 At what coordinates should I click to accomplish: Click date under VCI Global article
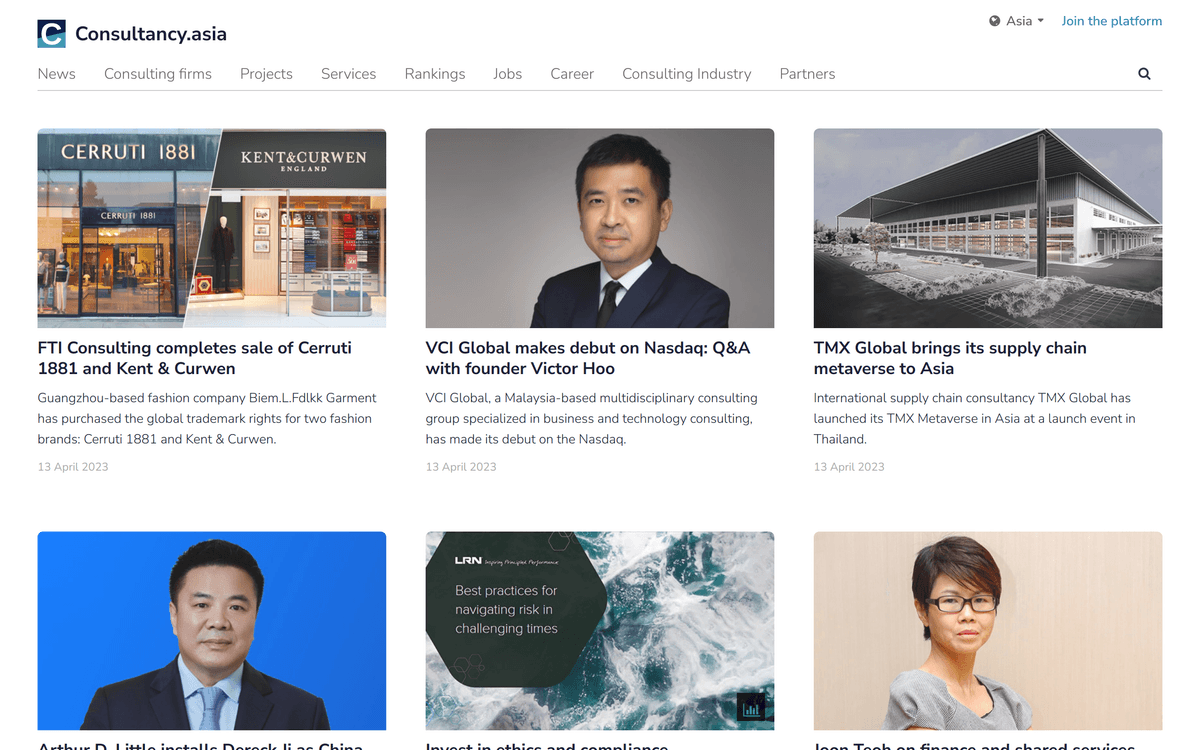click(461, 467)
